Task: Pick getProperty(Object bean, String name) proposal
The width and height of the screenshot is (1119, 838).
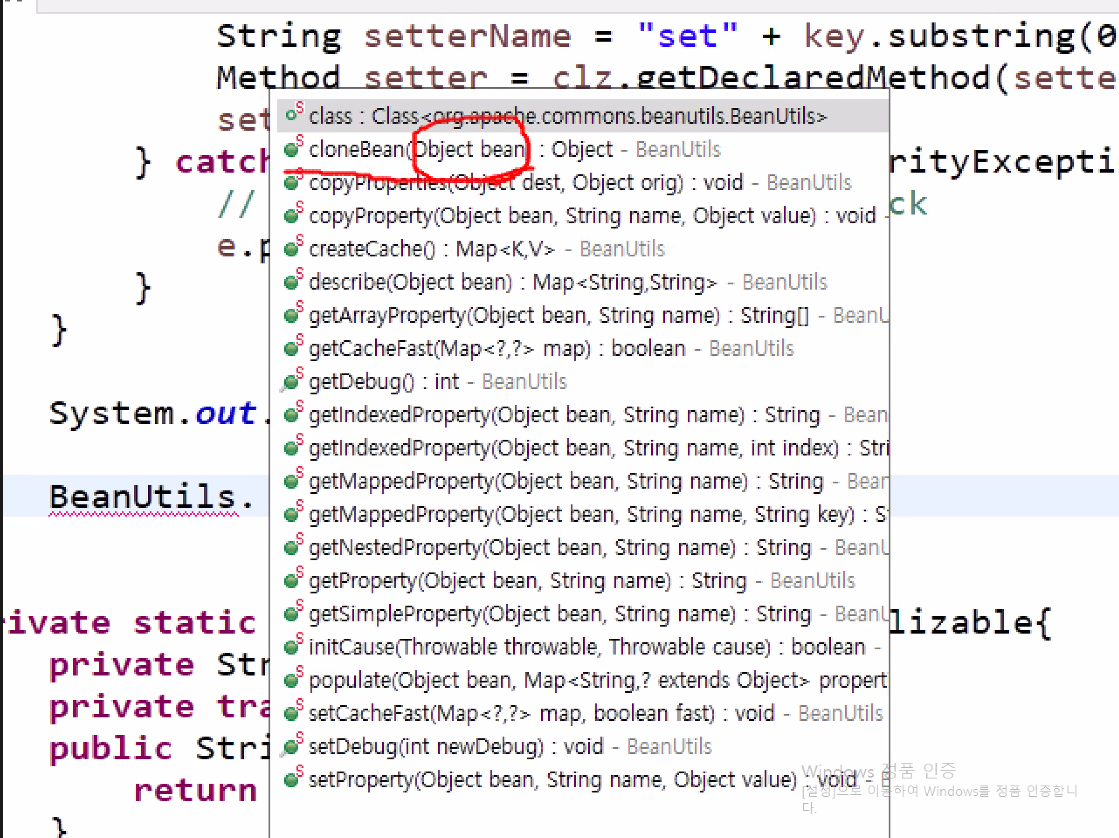Action: pos(582,580)
